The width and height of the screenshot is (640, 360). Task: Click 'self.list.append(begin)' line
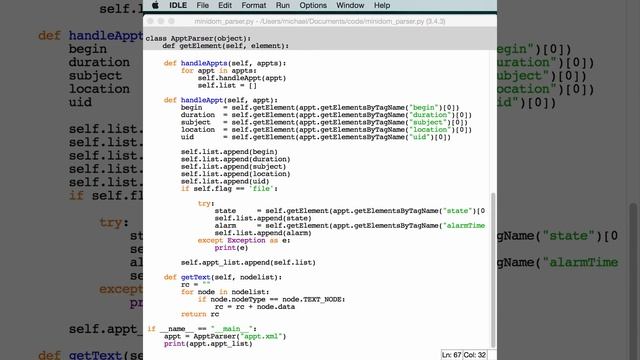coord(229,151)
